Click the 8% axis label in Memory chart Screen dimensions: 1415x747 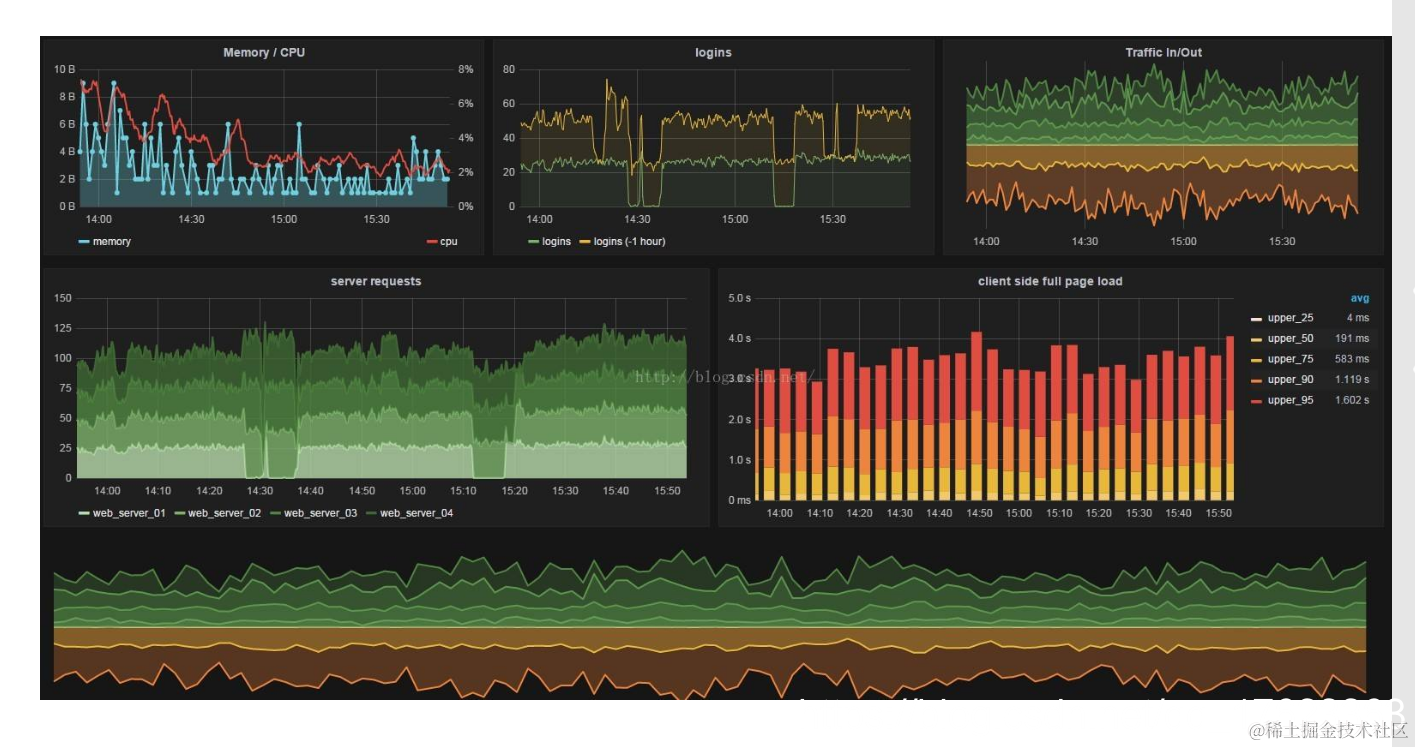point(466,69)
